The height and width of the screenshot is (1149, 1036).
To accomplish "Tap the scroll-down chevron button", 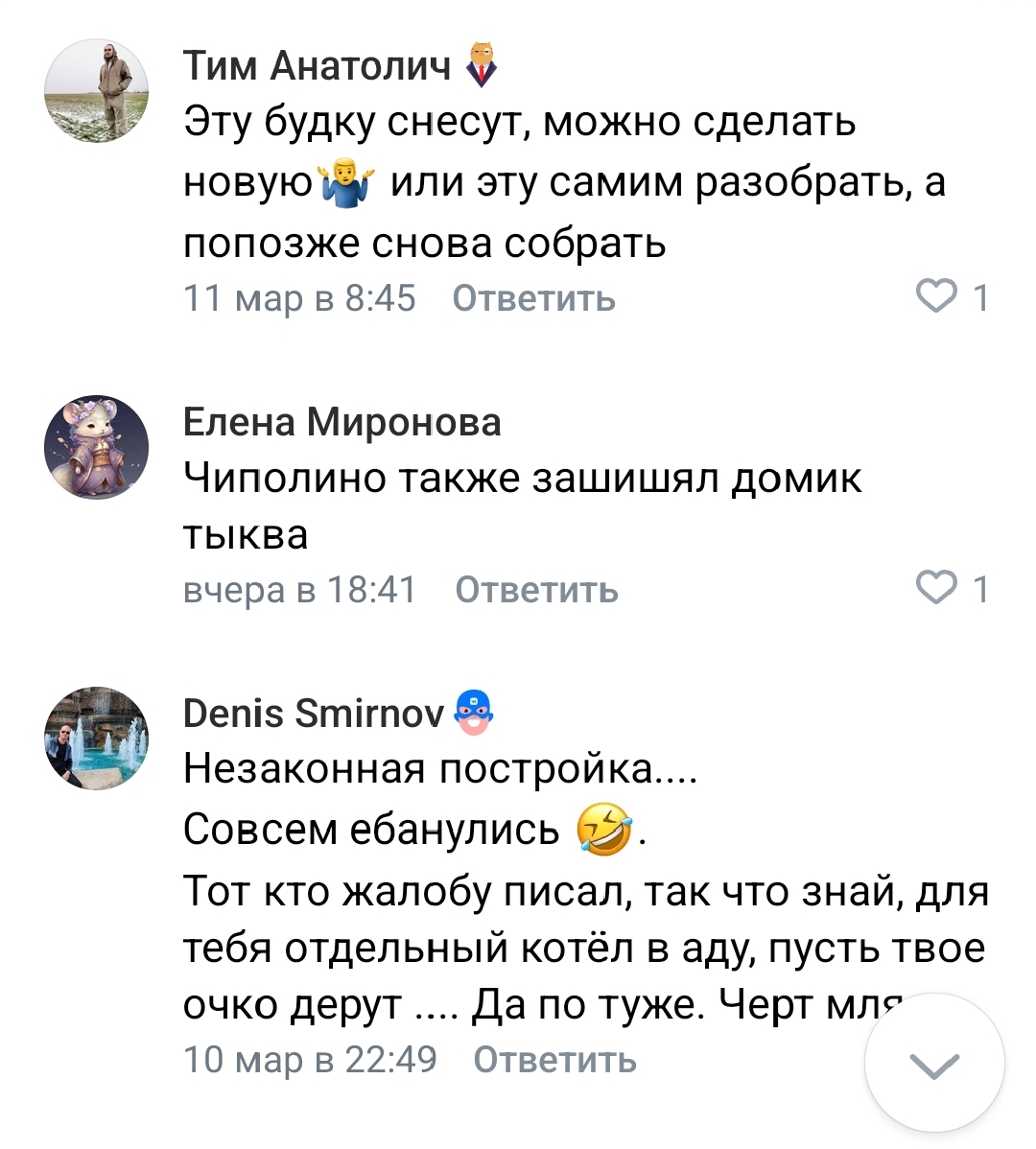I will (x=934, y=1064).
